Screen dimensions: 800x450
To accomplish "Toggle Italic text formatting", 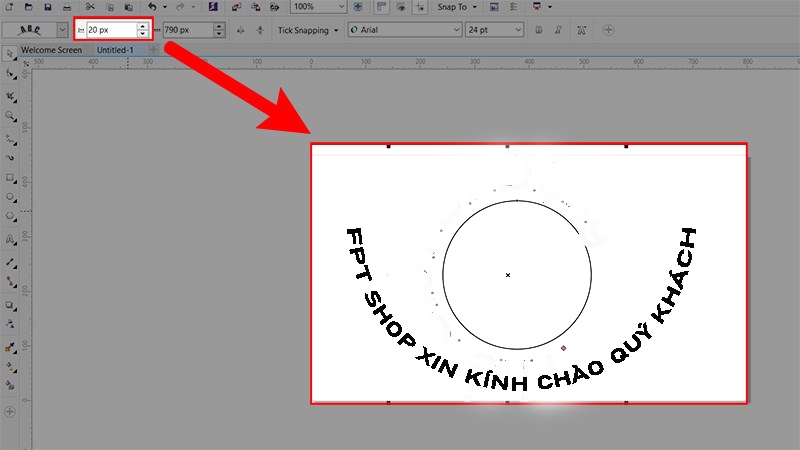I will [x=558, y=30].
